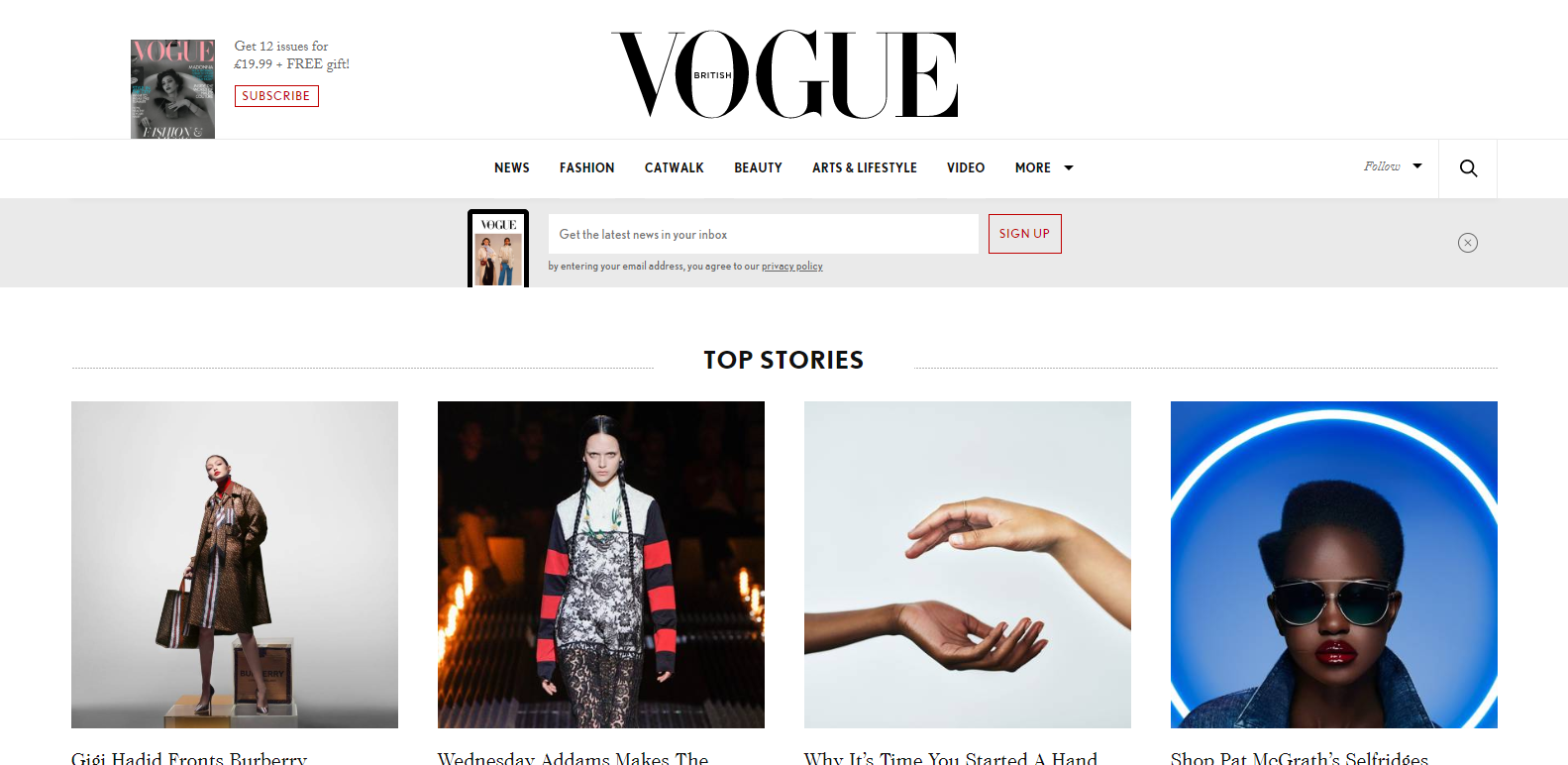Open the privacy policy link
This screenshot has height=765, width=1568.
(792, 267)
